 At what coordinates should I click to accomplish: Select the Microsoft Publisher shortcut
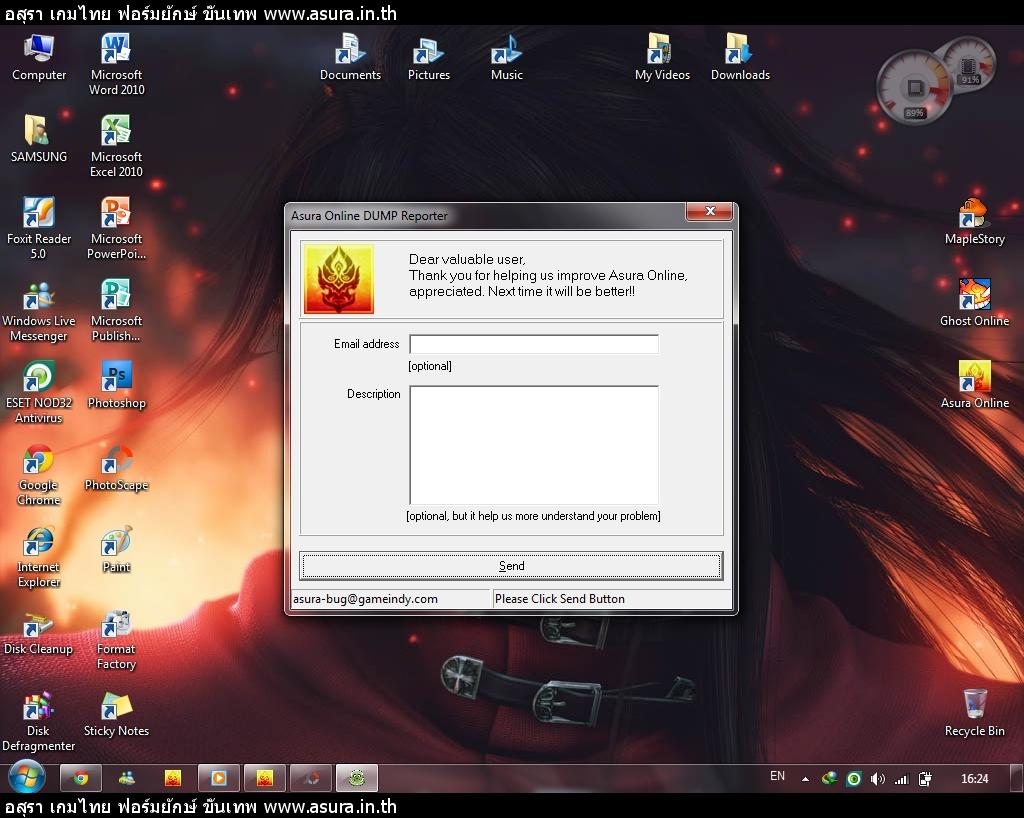[116, 311]
